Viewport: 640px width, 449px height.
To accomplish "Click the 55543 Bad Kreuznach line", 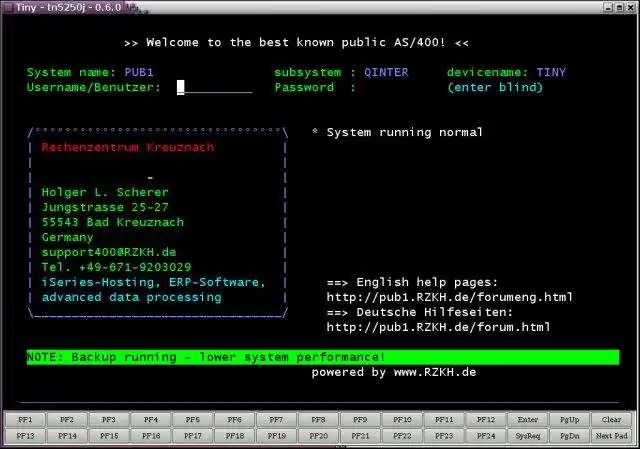I will (x=113, y=222).
